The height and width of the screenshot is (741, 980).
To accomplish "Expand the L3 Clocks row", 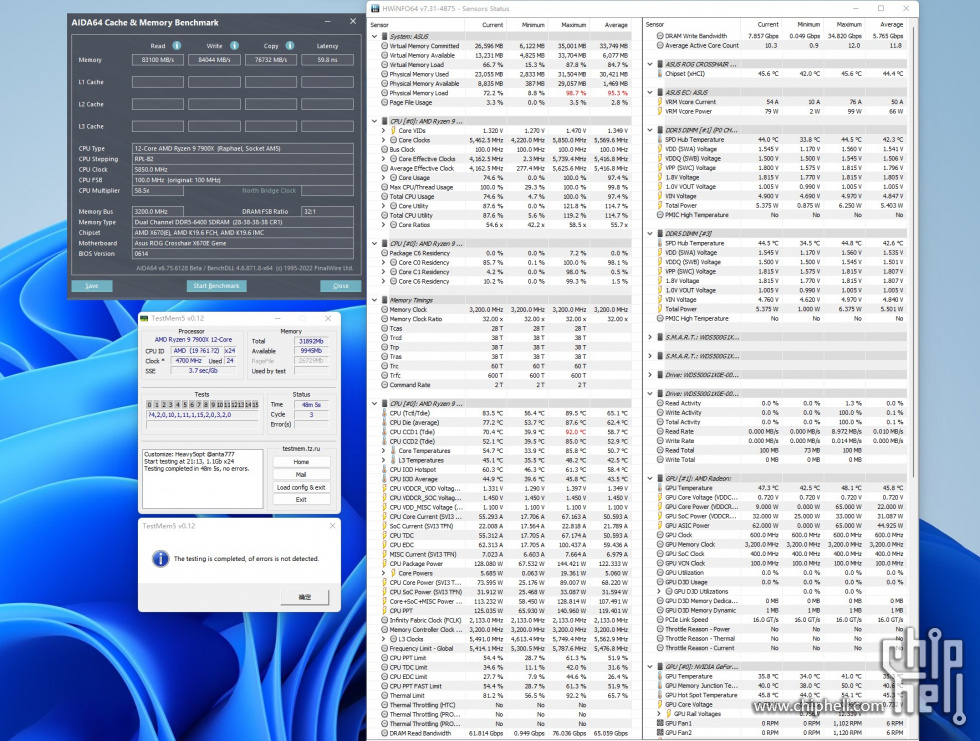I will click(x=384, y=639).
